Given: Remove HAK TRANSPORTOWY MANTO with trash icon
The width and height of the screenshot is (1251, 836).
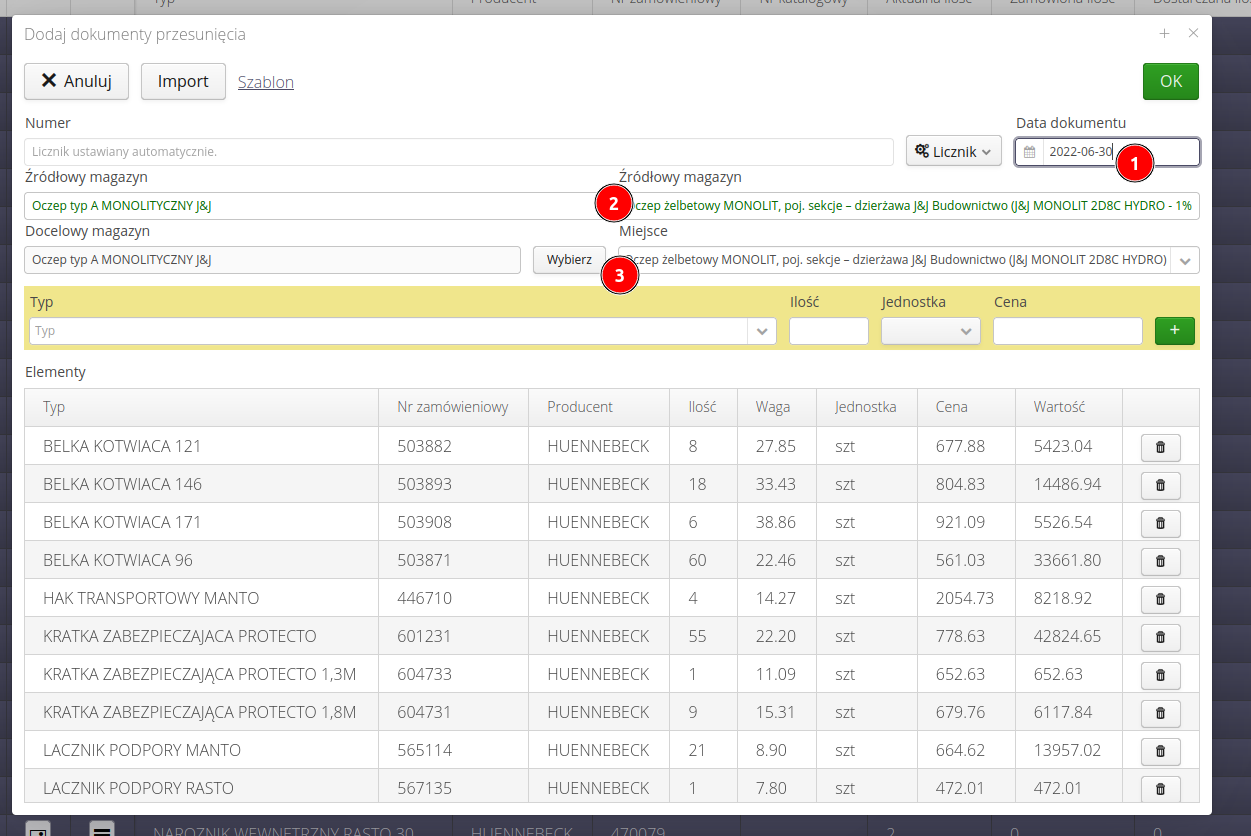Looking at the screenshot, I should [1160, 599].
